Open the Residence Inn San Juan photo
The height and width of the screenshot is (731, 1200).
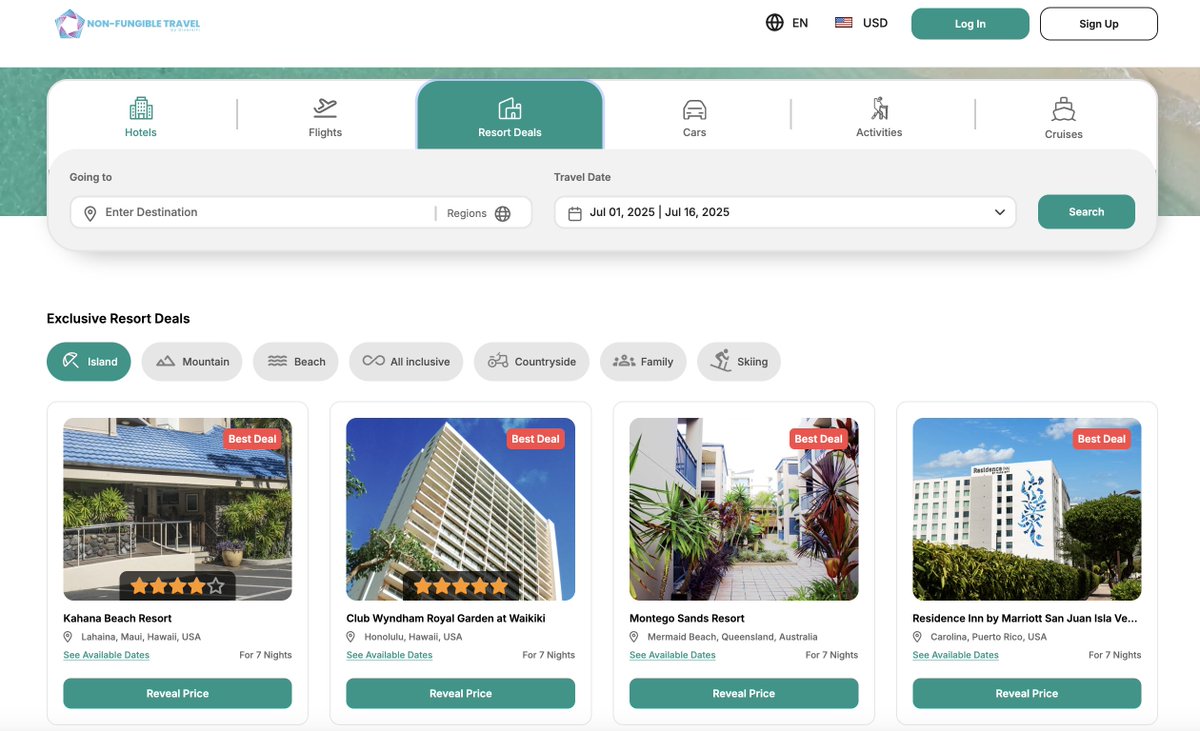(x=1027, y=509)
